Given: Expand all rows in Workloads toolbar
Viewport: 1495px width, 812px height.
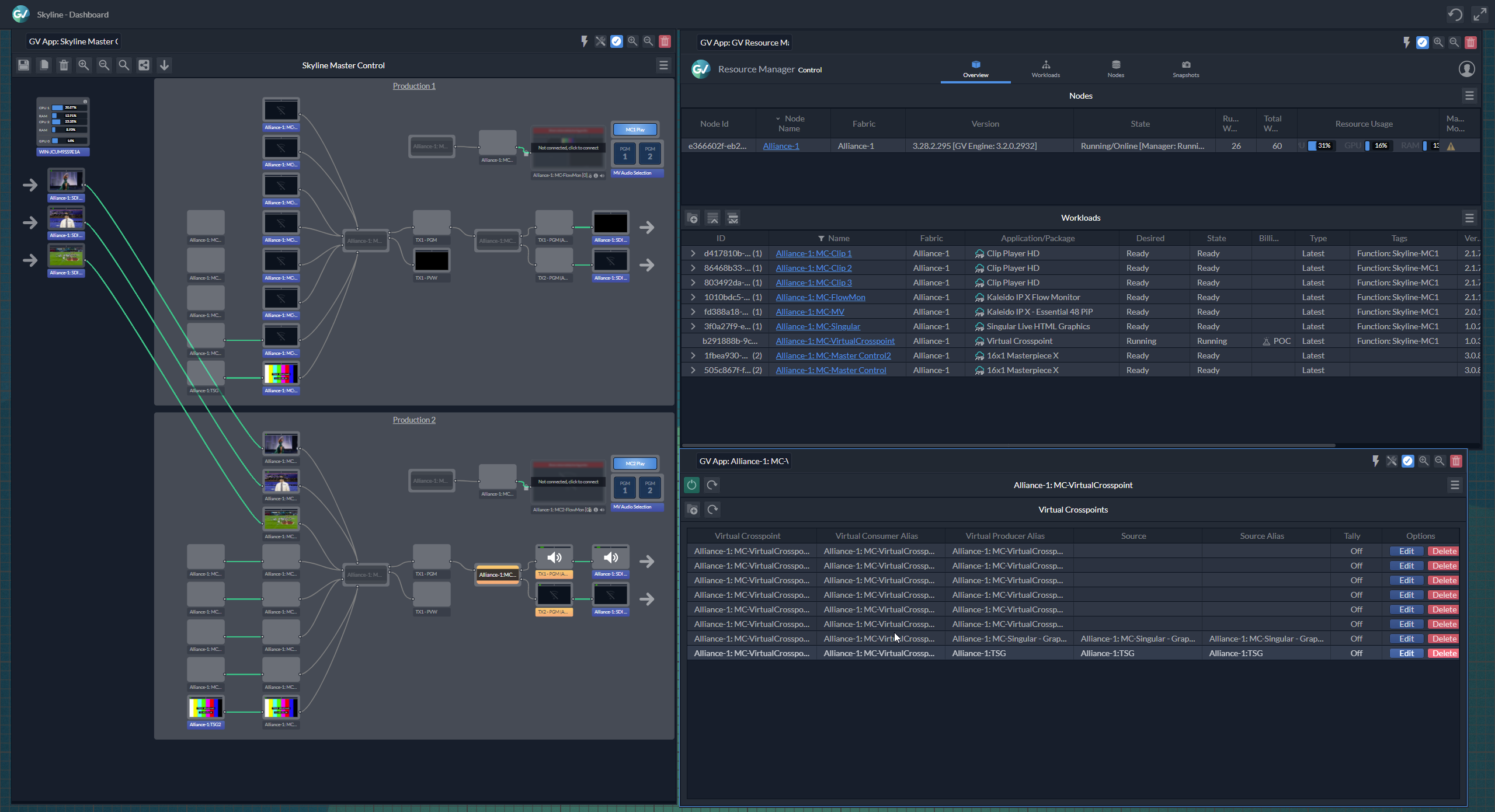Looking at the screenshot, I should (x=733, y=218).
